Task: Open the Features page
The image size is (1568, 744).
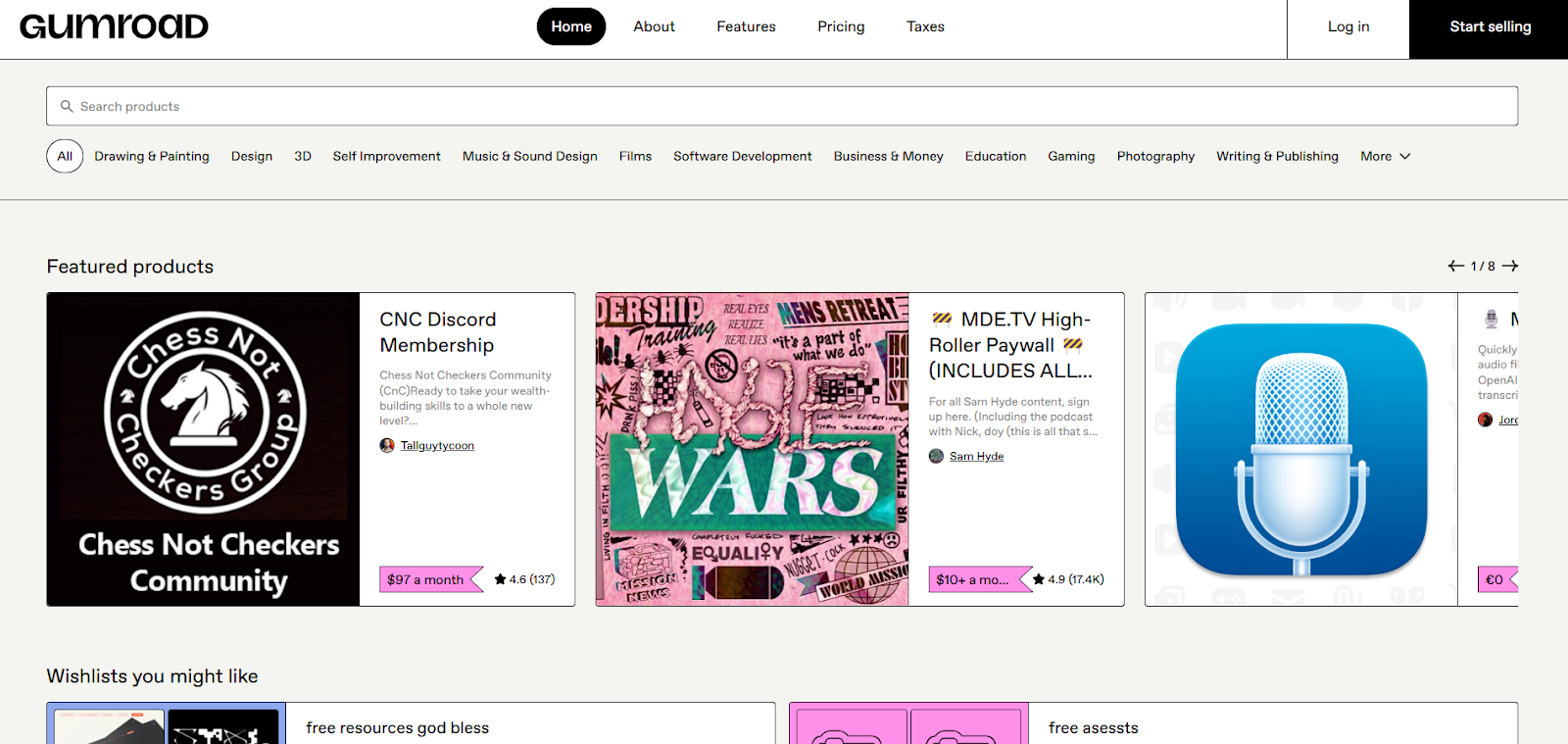Action: point(746,26)
